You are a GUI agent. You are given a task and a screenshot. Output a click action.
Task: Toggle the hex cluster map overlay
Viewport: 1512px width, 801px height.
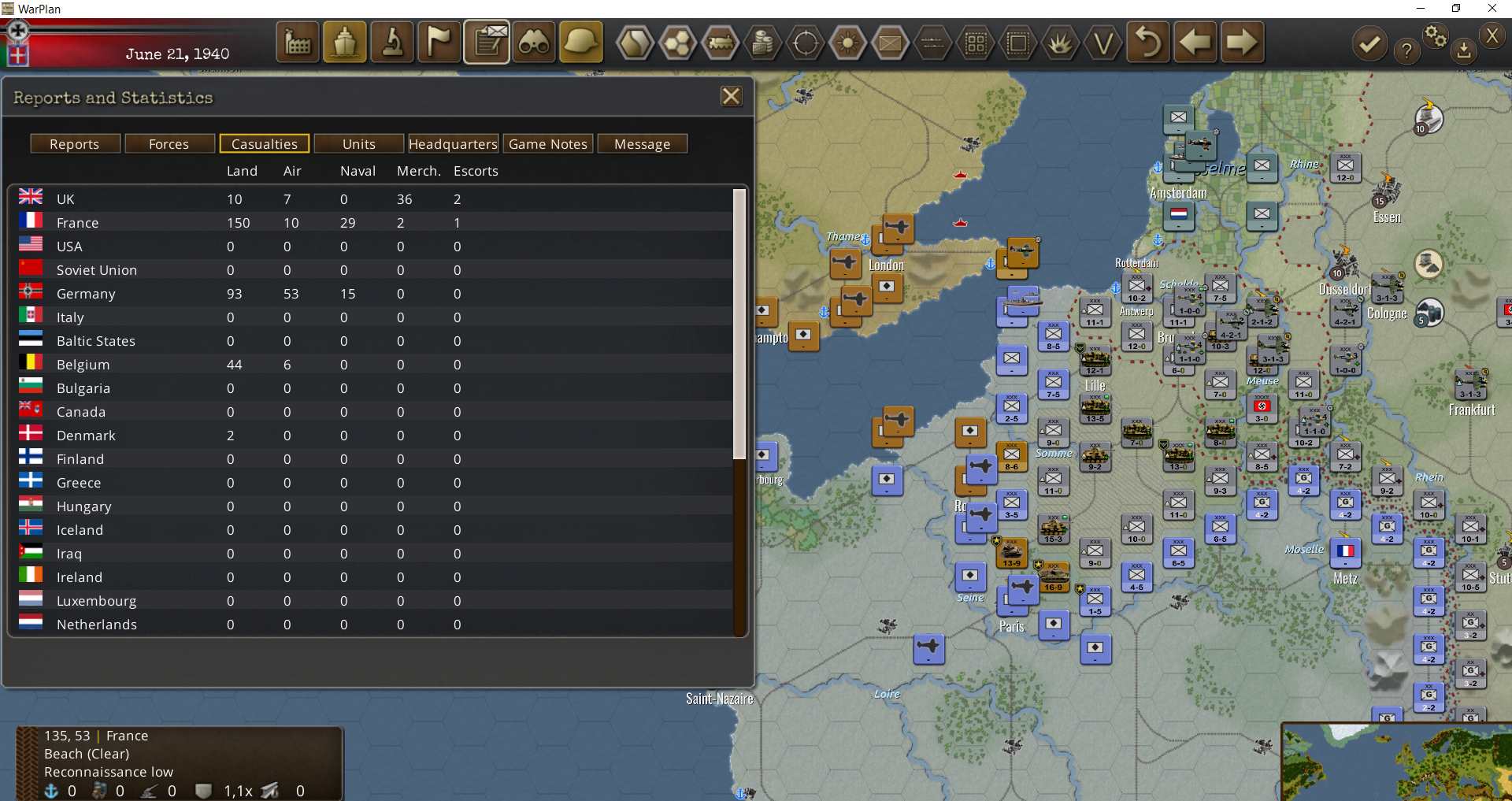tap(677, 43)
